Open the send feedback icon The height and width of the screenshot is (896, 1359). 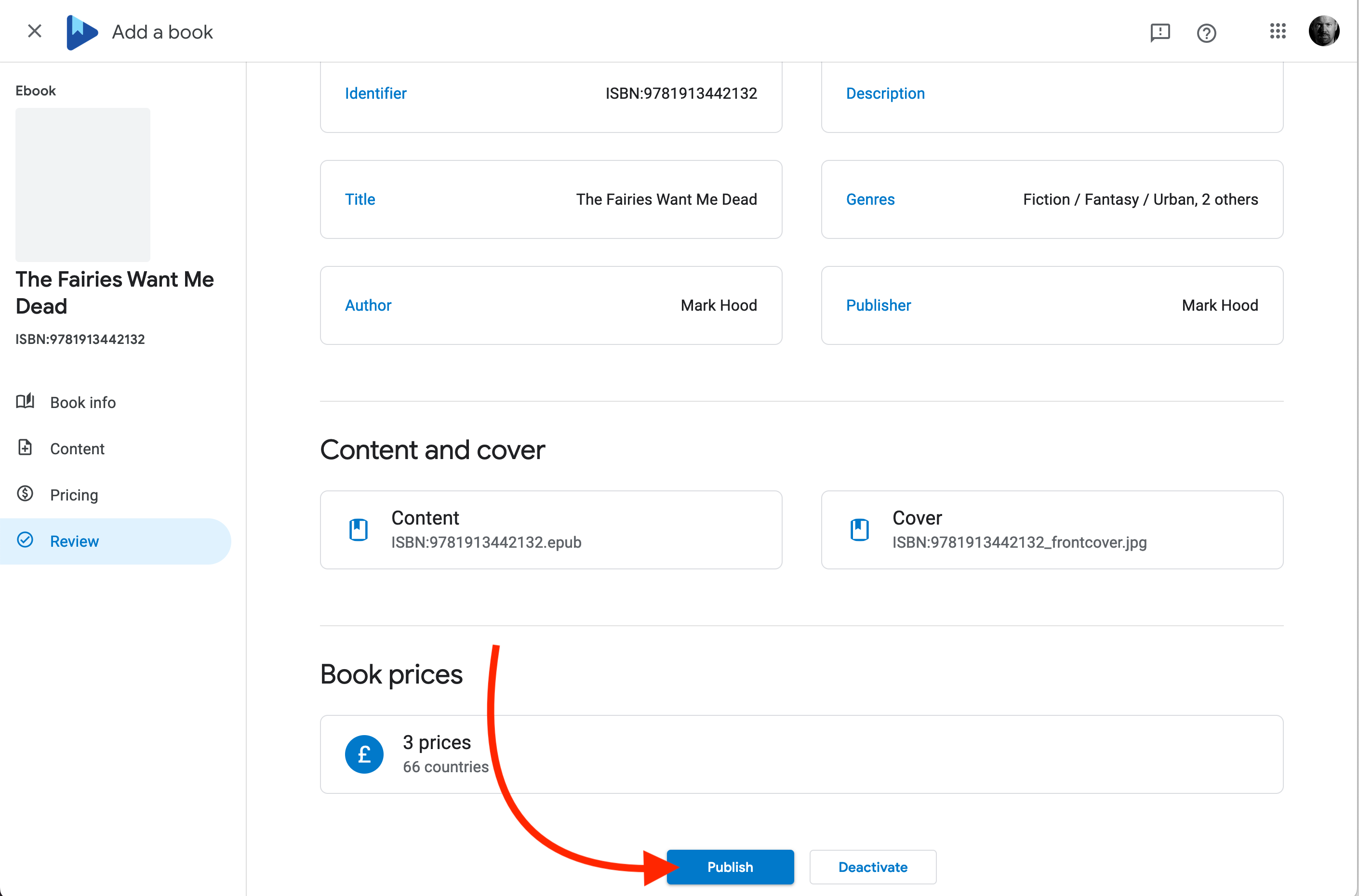tap(1159, 33)
